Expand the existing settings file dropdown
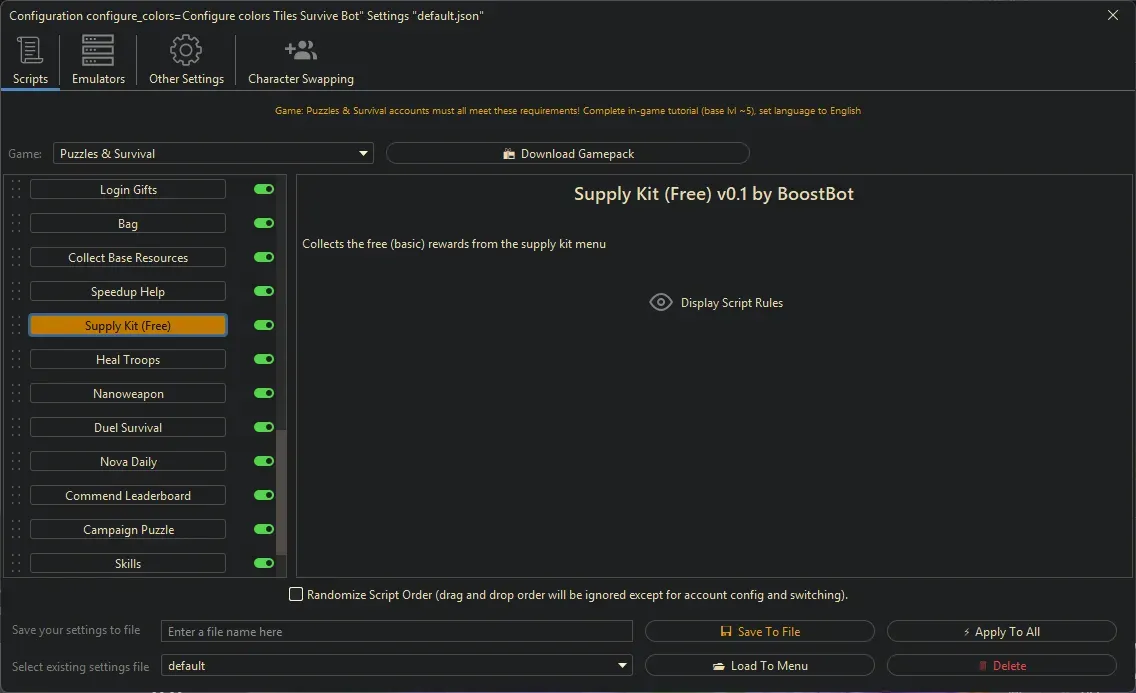 [x=622, y=665]
